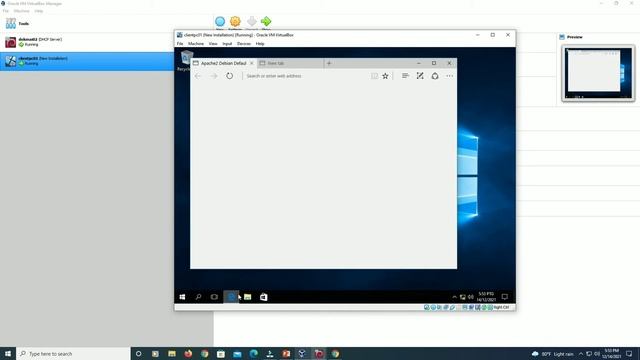Screen dimensions: 640x360
Task: Click the guest taskbar search icon
Action: click(198, 297)
